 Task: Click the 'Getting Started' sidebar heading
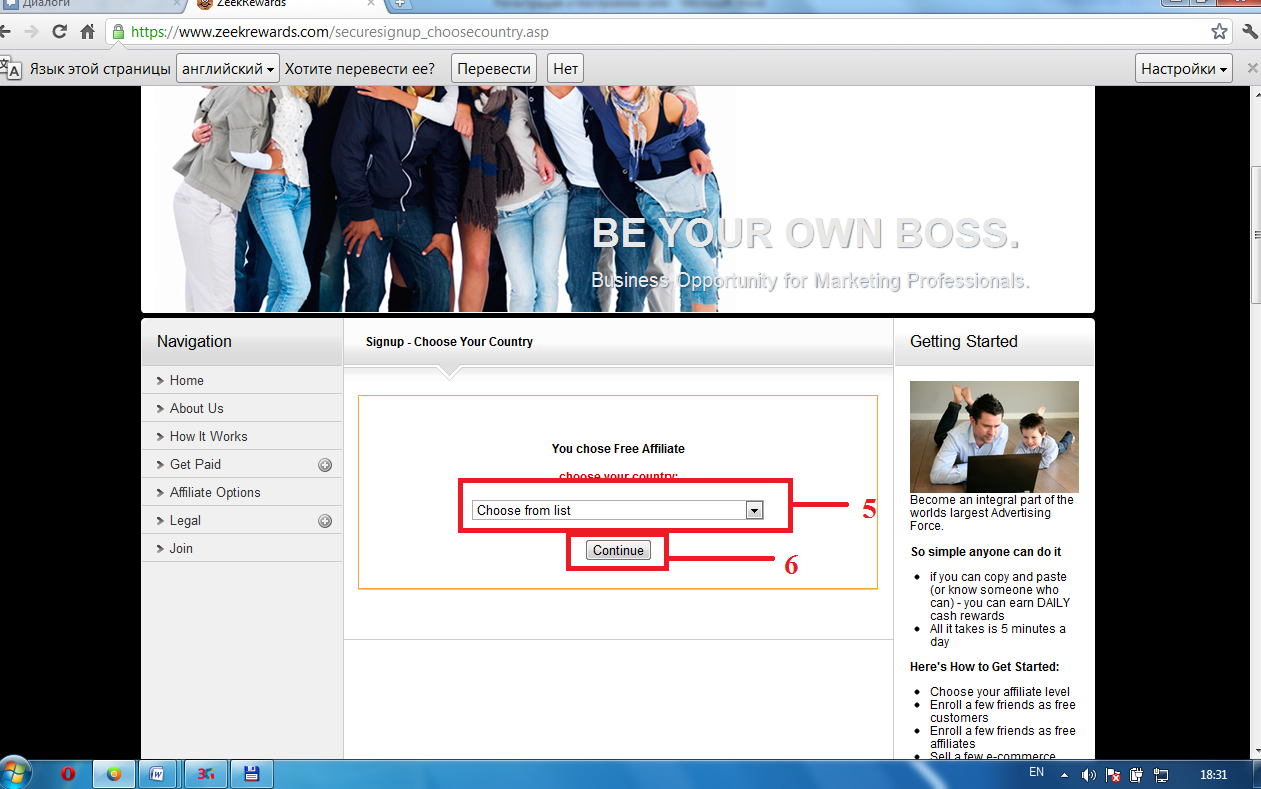tap(964, 342)
